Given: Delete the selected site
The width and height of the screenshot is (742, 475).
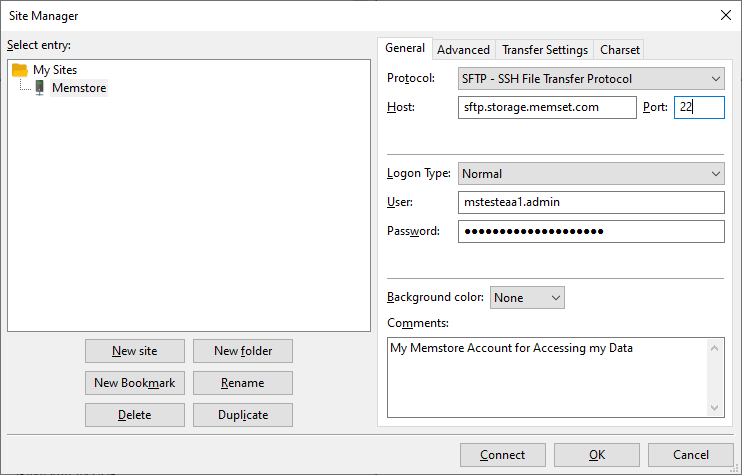Looking at the screenshot, I should (135, 415).
